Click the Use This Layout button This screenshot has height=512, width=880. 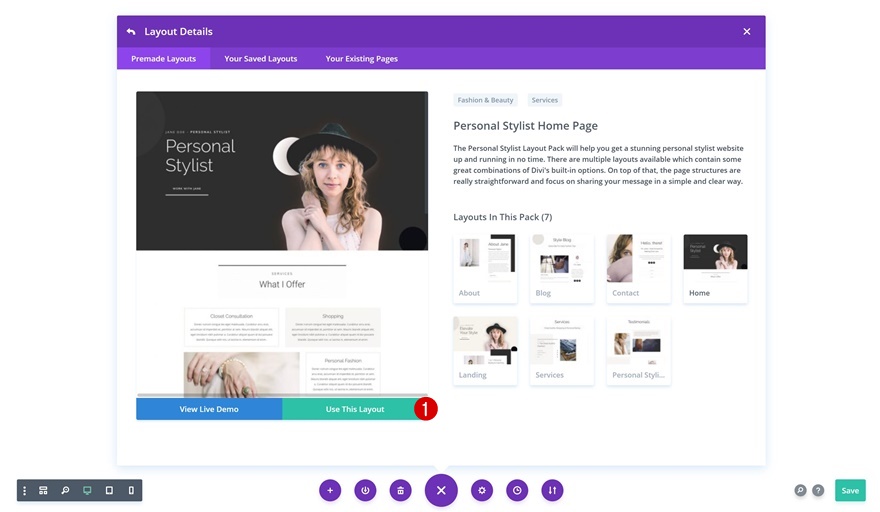pos(355,409)
